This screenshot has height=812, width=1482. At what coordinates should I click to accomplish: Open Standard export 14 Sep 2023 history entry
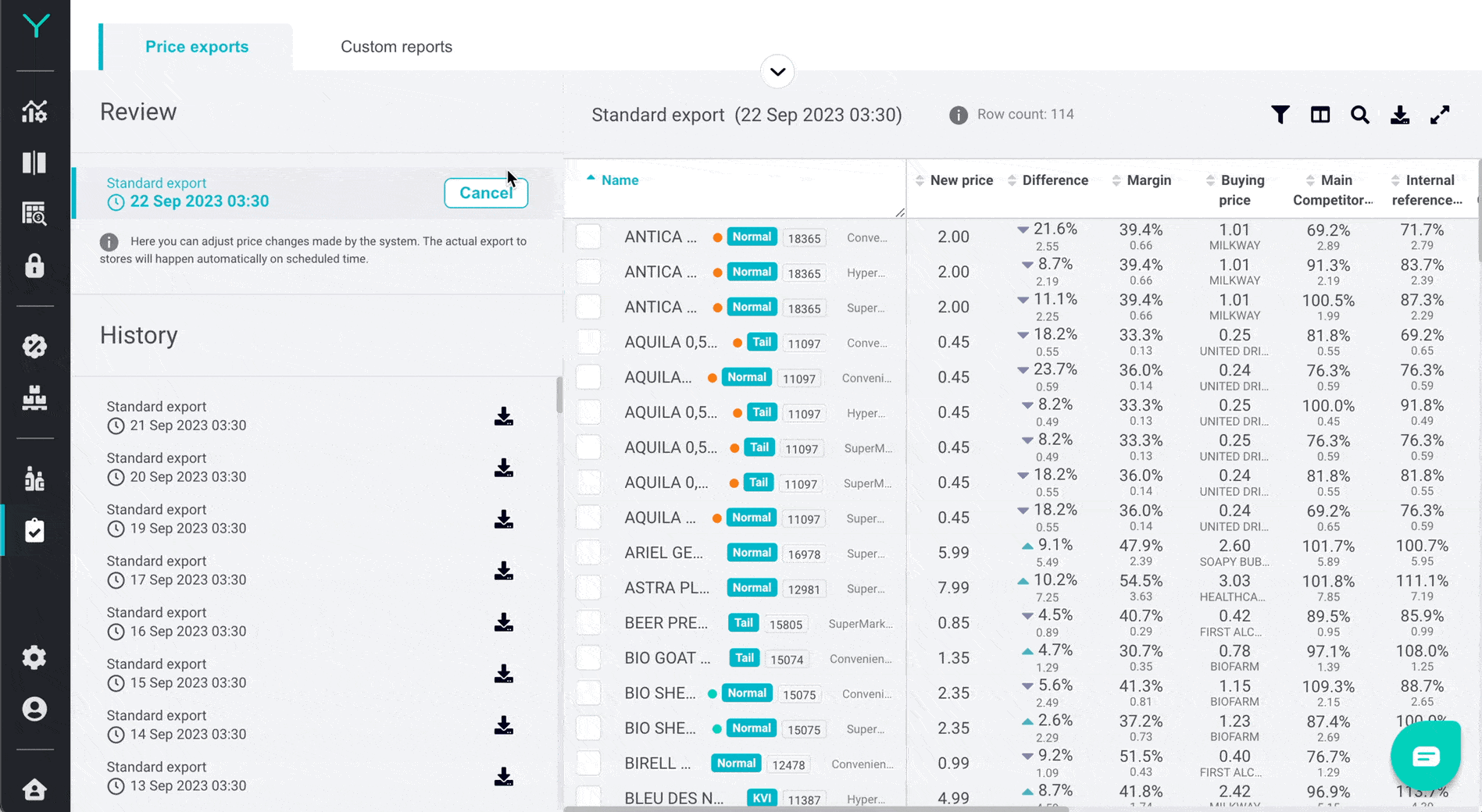pos(176,725)
